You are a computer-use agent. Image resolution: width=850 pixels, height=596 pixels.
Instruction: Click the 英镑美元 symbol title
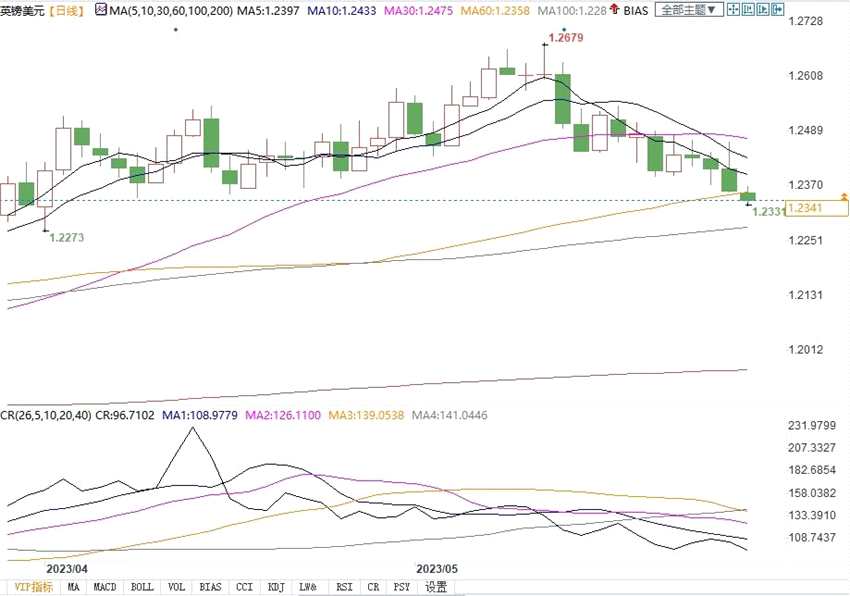[x=23, y=10]
